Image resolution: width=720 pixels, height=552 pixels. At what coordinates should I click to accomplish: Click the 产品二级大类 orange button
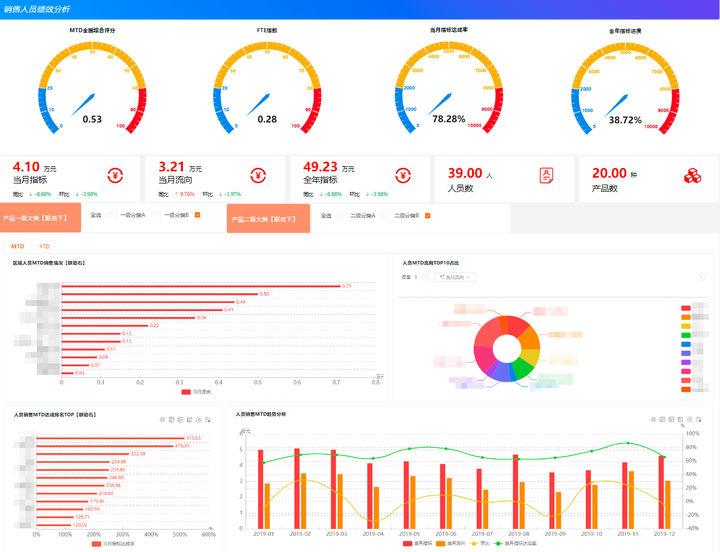[x=268, y=218]
